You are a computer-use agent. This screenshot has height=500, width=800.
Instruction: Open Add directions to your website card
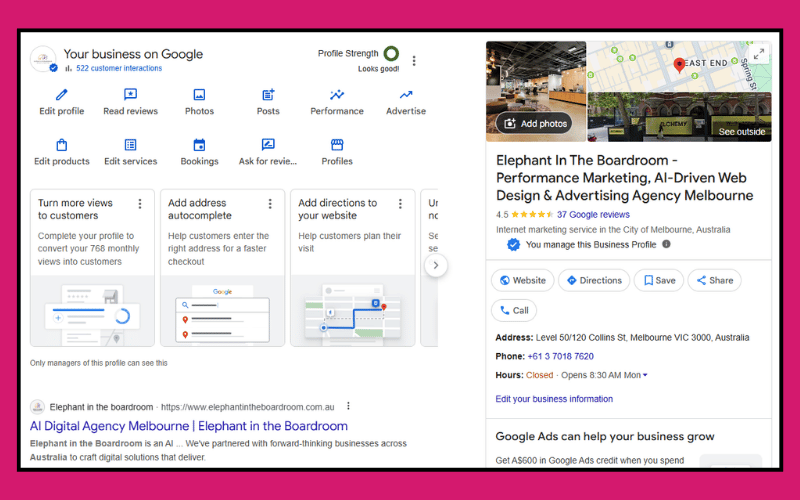[353, 268]
